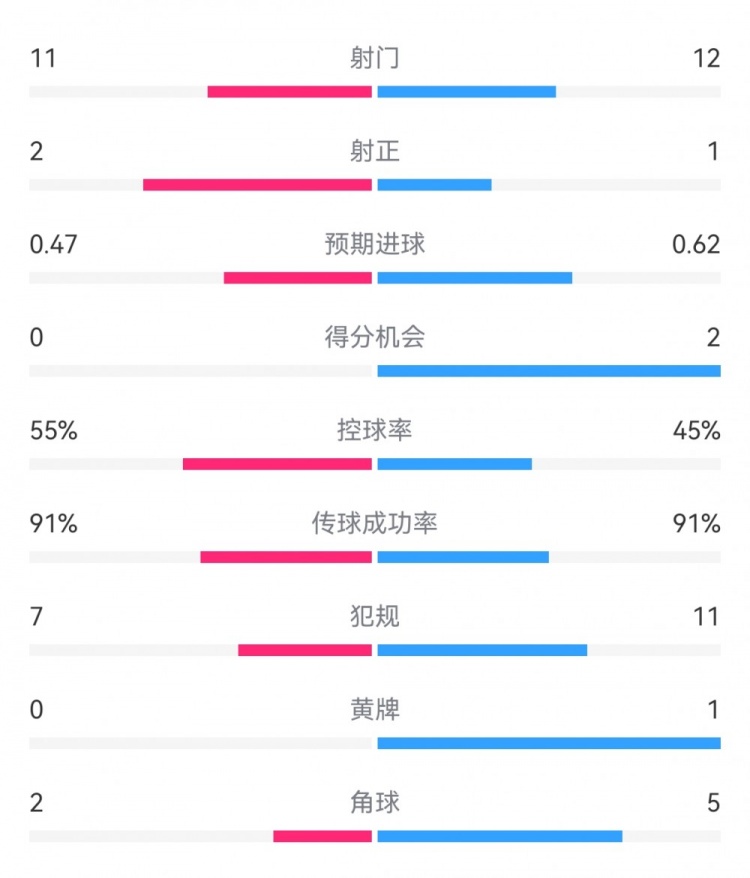Click the 45% possession value
Screen dimensions: 750x878
(x=697, y=430)
